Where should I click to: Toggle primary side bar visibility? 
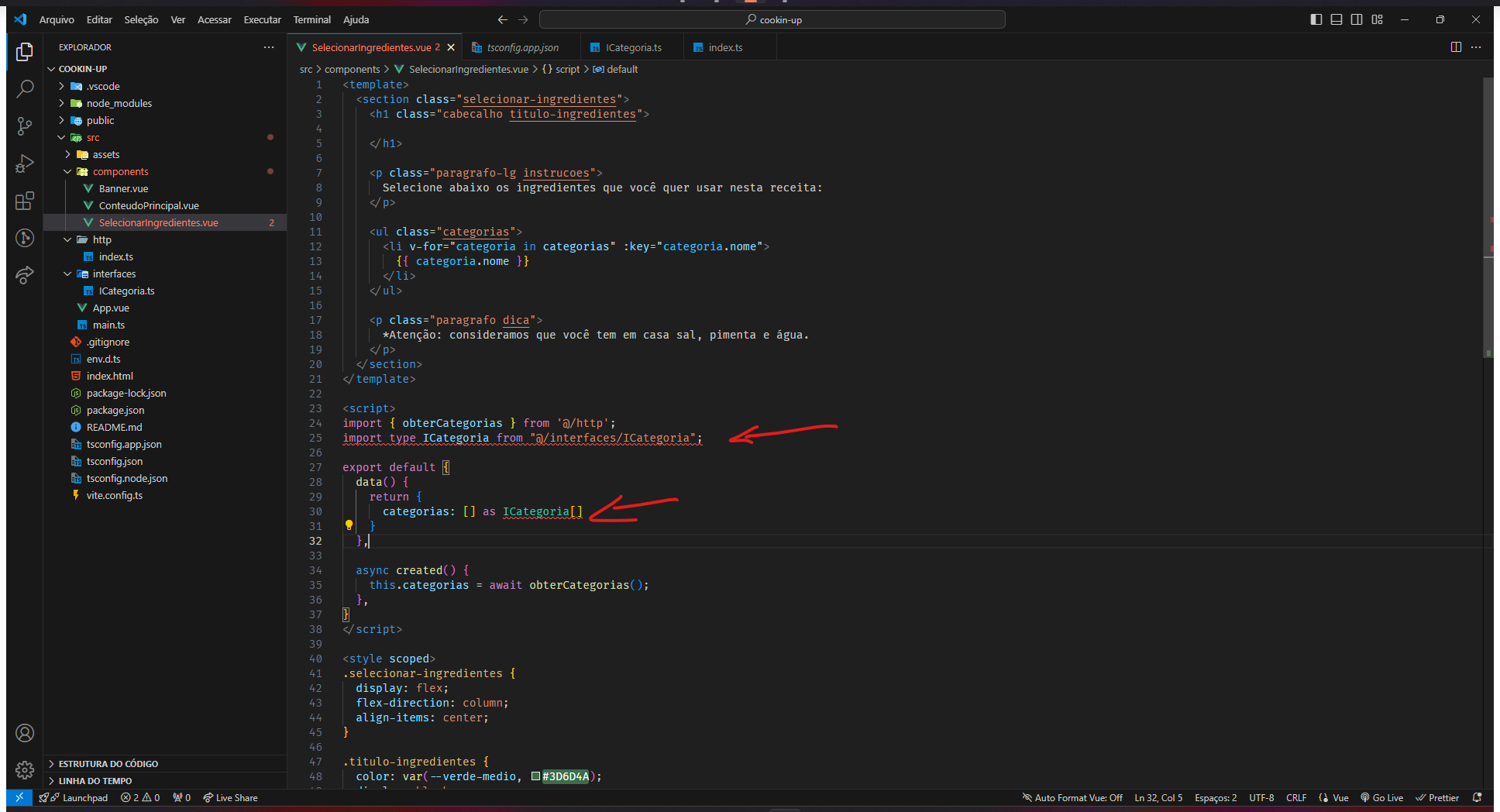click(x=1316, y=19)
